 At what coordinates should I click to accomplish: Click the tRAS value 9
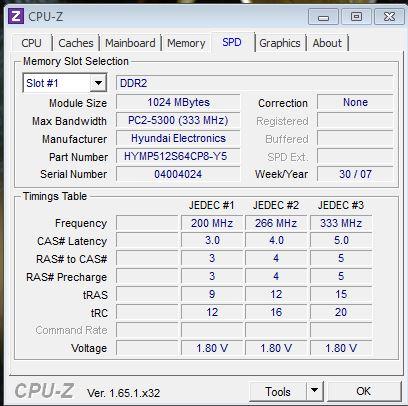point(212,294)
